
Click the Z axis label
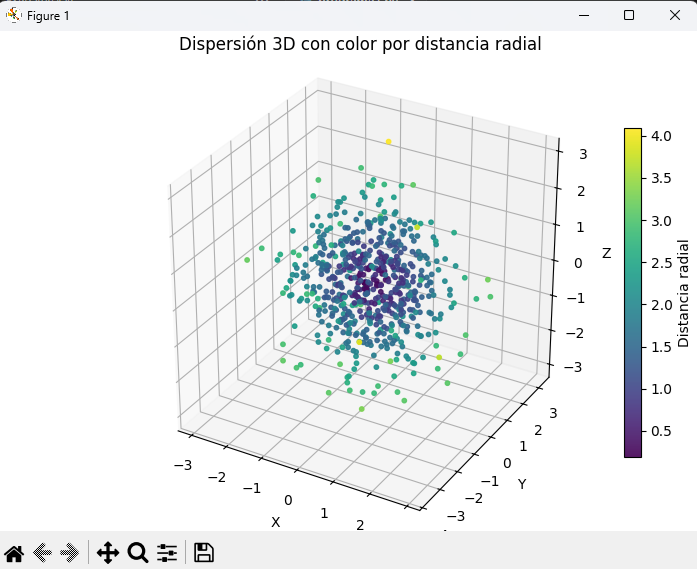[x=606, y=254]
